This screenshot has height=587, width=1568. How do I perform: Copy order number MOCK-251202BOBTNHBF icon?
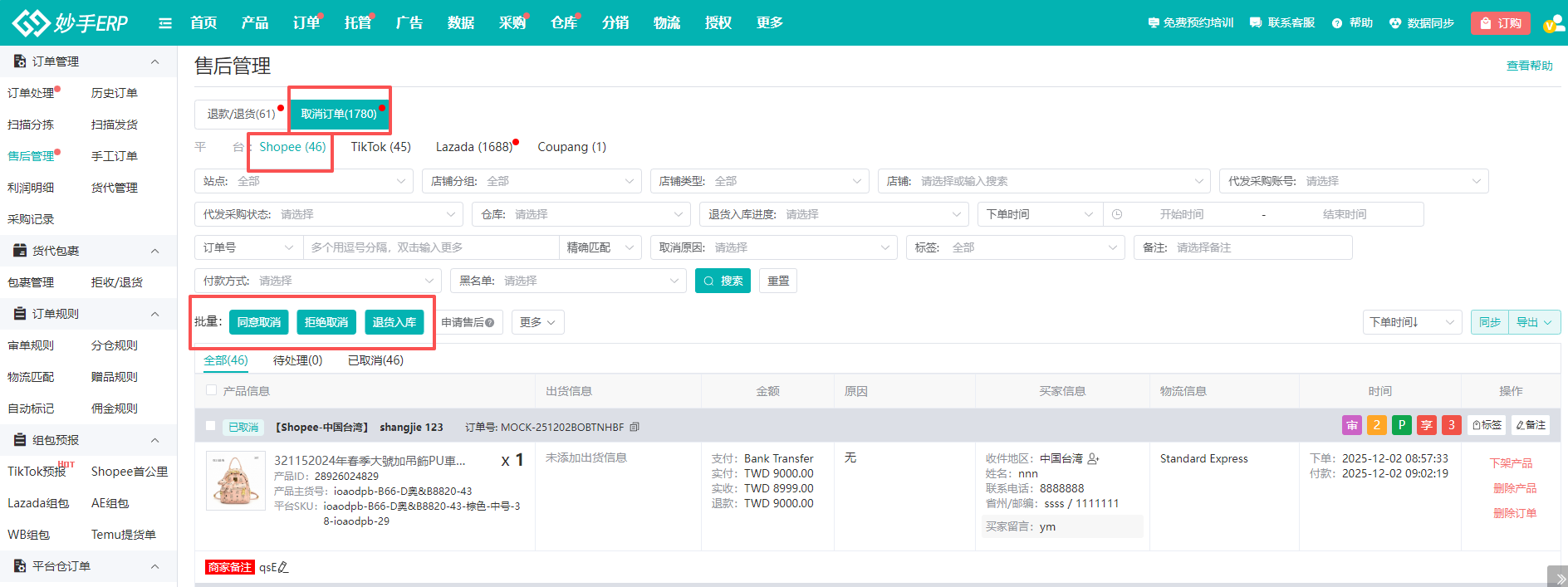[x=635, y=428]
